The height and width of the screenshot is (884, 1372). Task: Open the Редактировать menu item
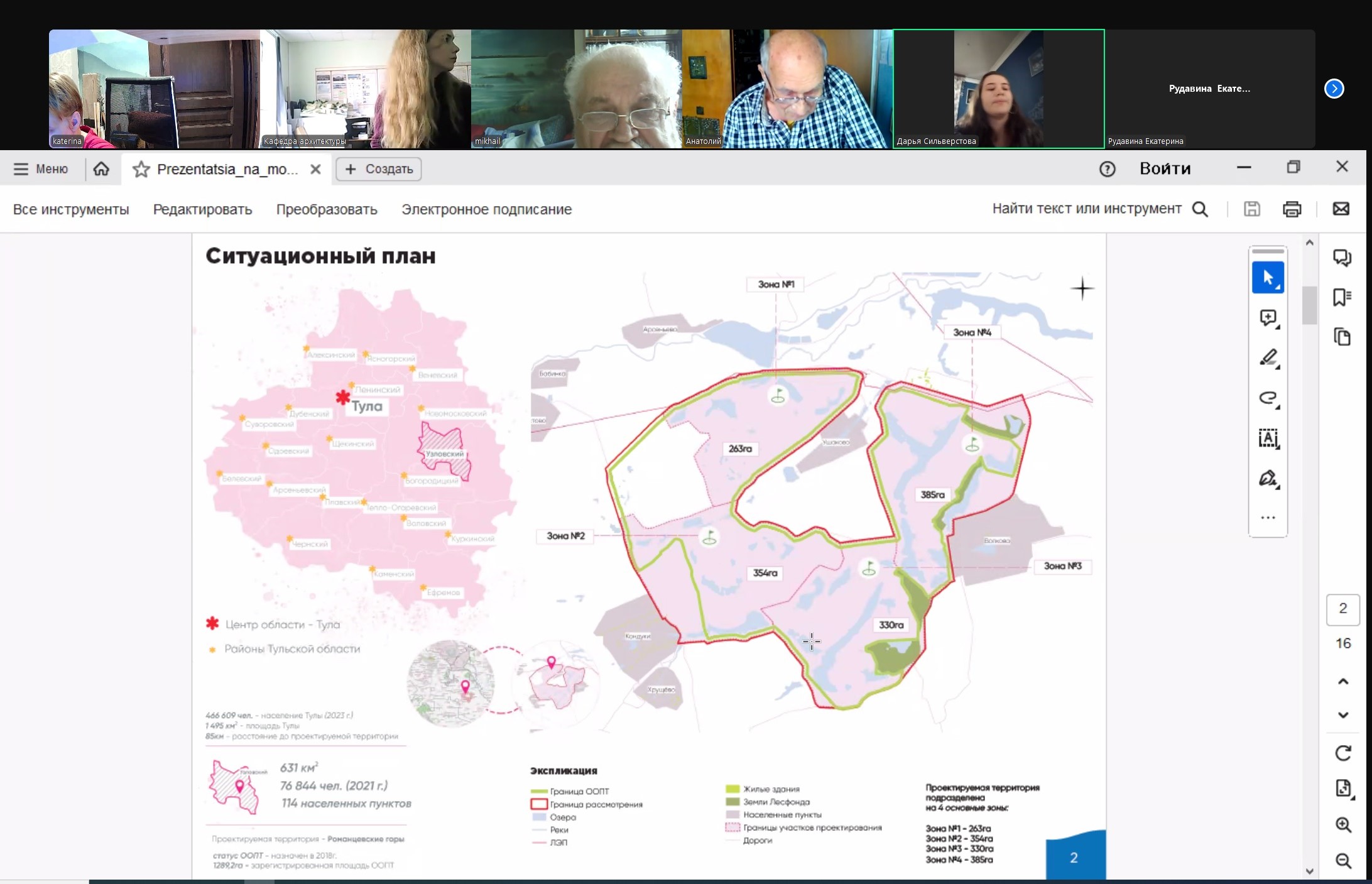tap(202, 209)
